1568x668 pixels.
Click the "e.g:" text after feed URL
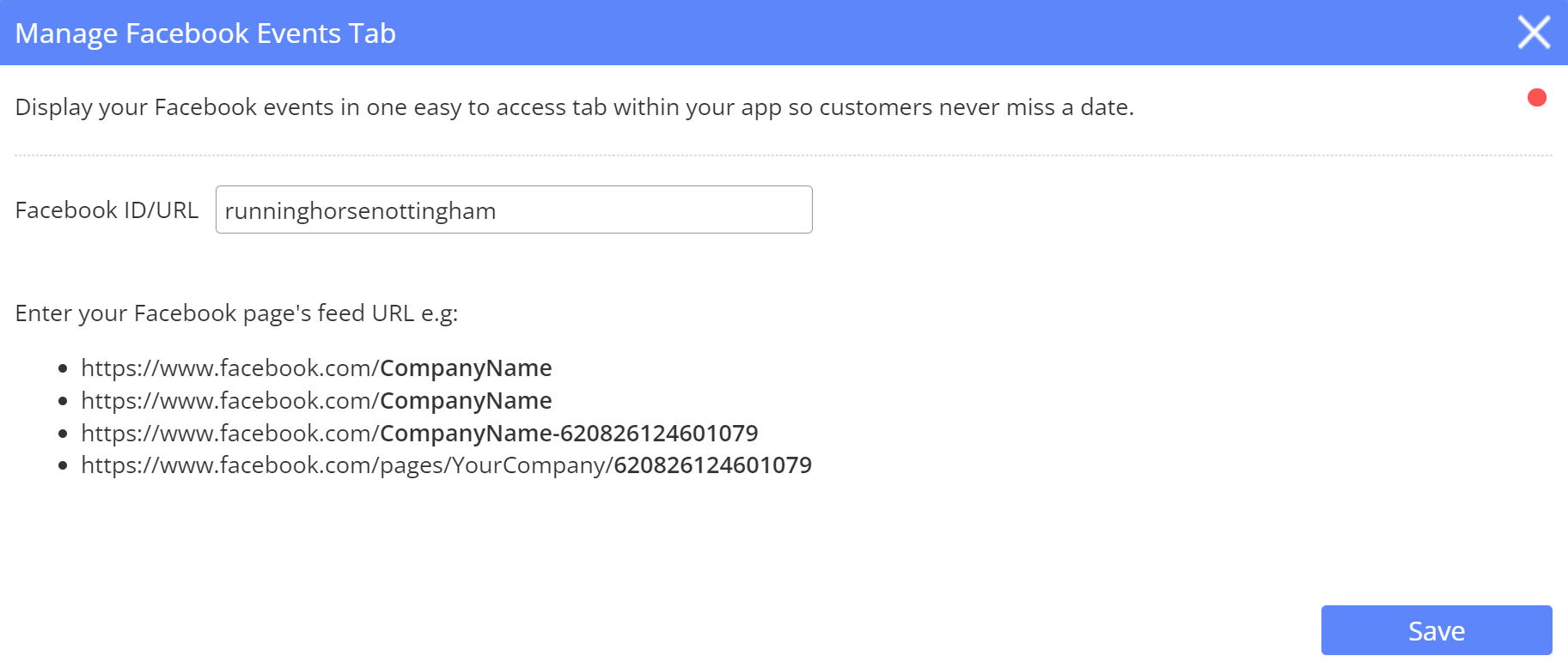(439, 313)
